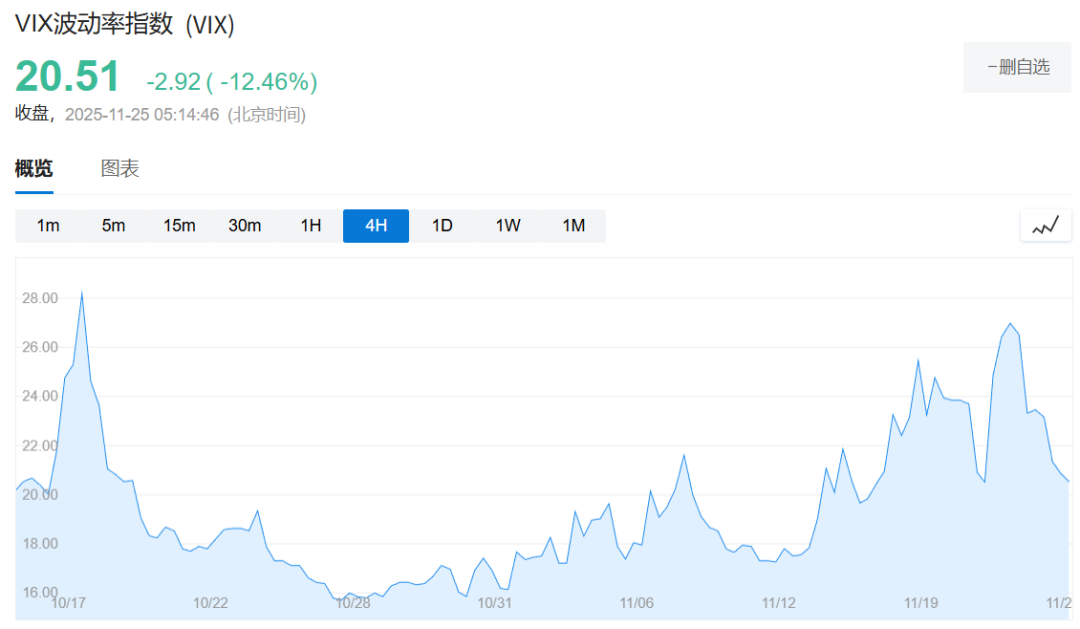Switch to the 1D interval

pyautogui.click(x=442, y=226)
